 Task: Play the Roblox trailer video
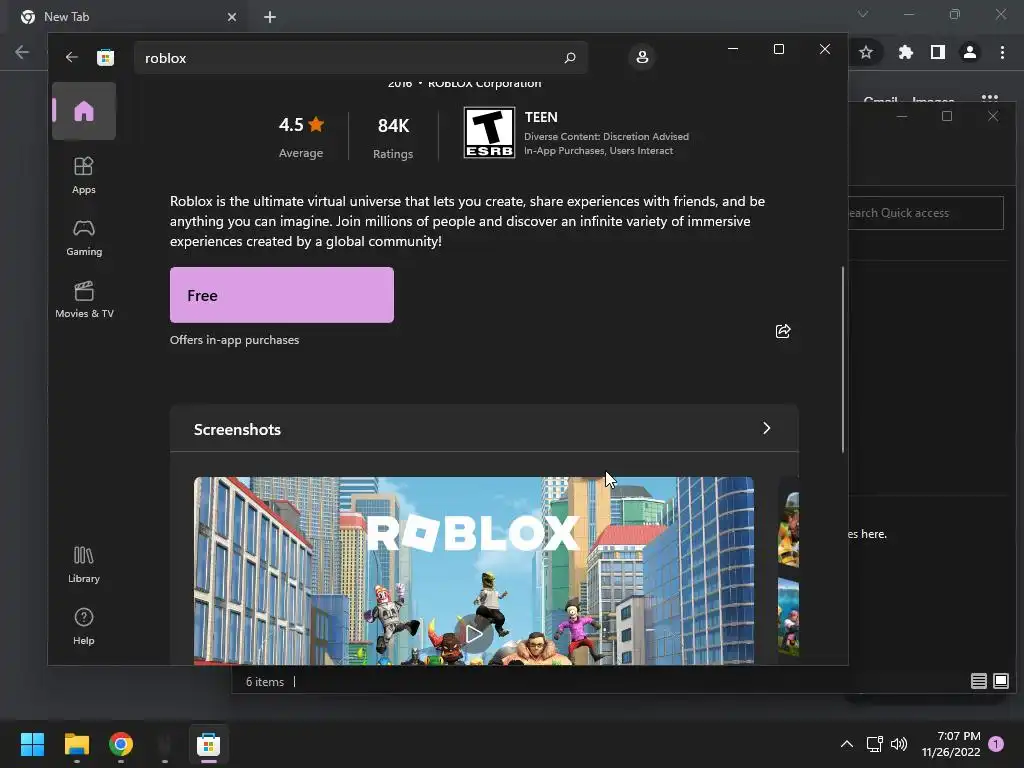click(473, 633)
